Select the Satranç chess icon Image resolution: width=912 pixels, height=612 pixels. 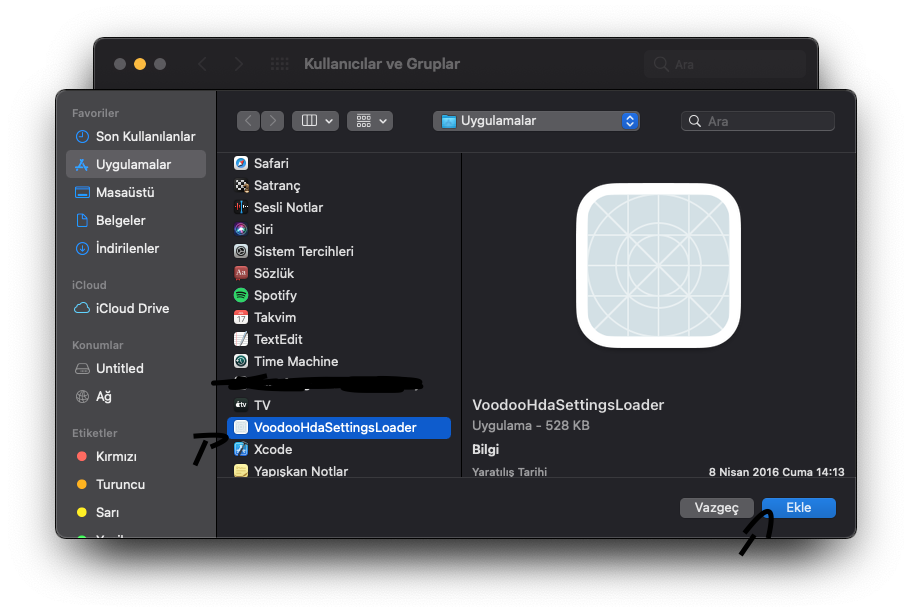[x=241, y=185]
